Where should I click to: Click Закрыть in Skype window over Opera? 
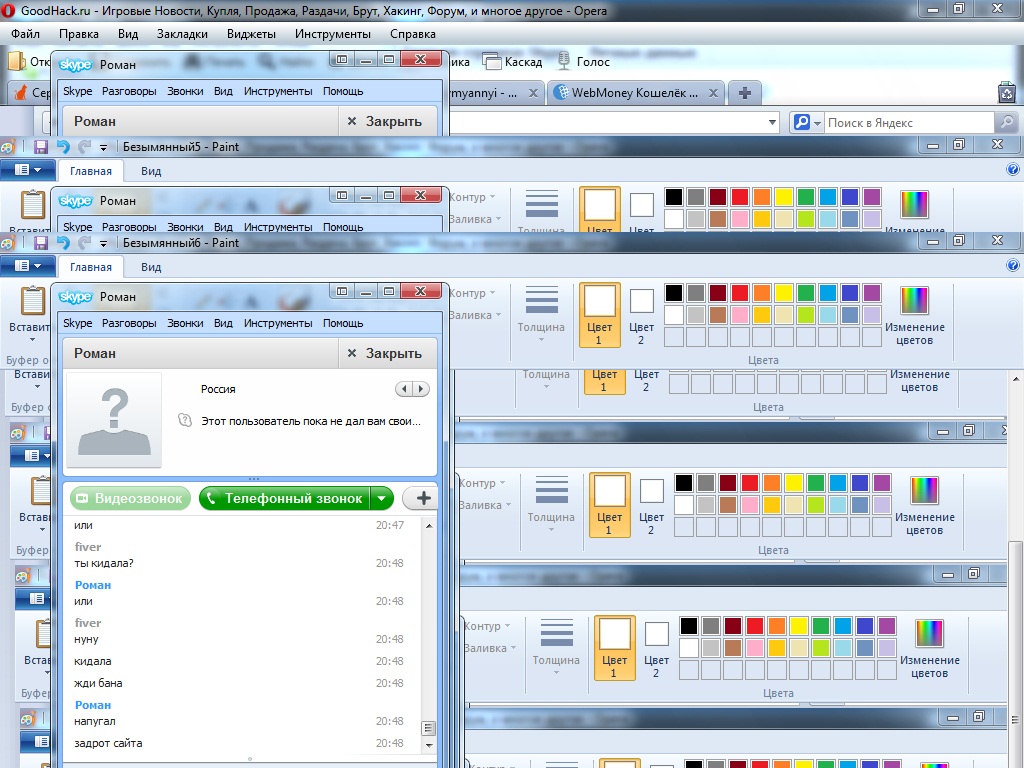click(385, 121)
